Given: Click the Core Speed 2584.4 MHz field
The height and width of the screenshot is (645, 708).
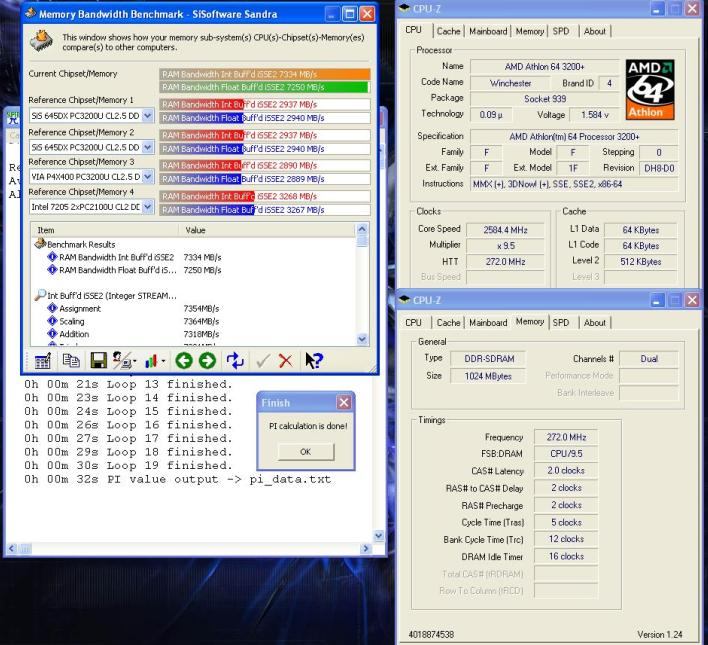Looking at the screenshot, I should point(505,230).
